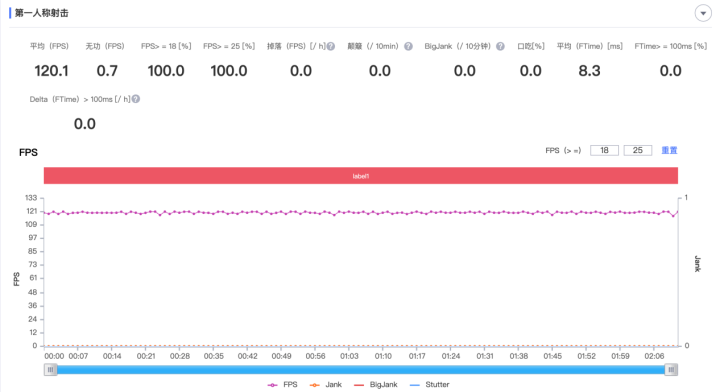The width and height of the screenshot is (720, 392).
Task: Focus the FPS threshold field showing 25
Action: coord(638,151)
